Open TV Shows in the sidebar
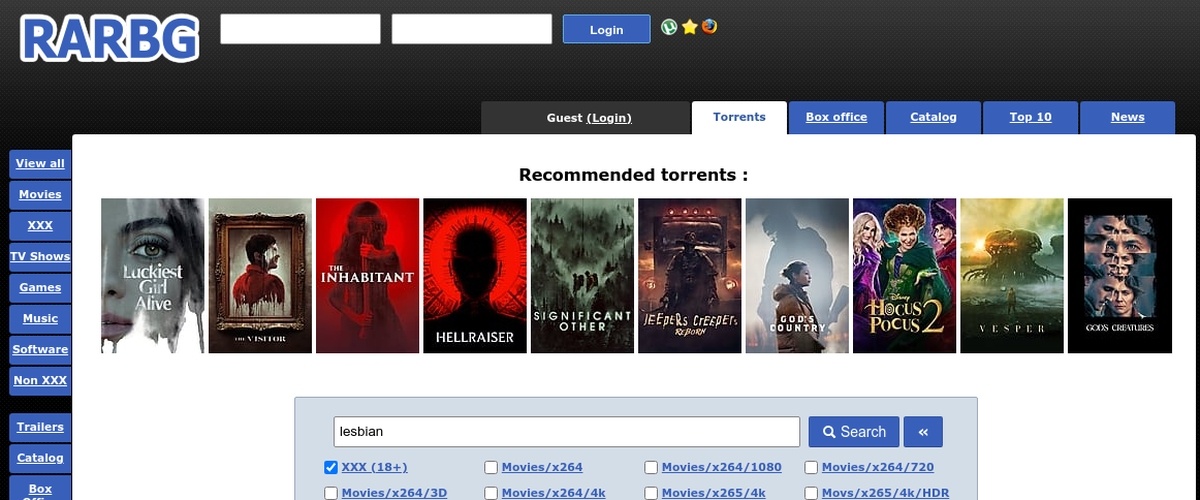The image size is (1200, 500). click(40, 256)
